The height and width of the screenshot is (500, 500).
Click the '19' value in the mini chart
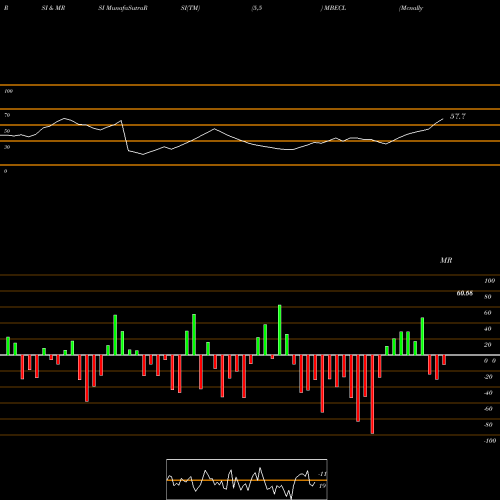tap(322, 486)
